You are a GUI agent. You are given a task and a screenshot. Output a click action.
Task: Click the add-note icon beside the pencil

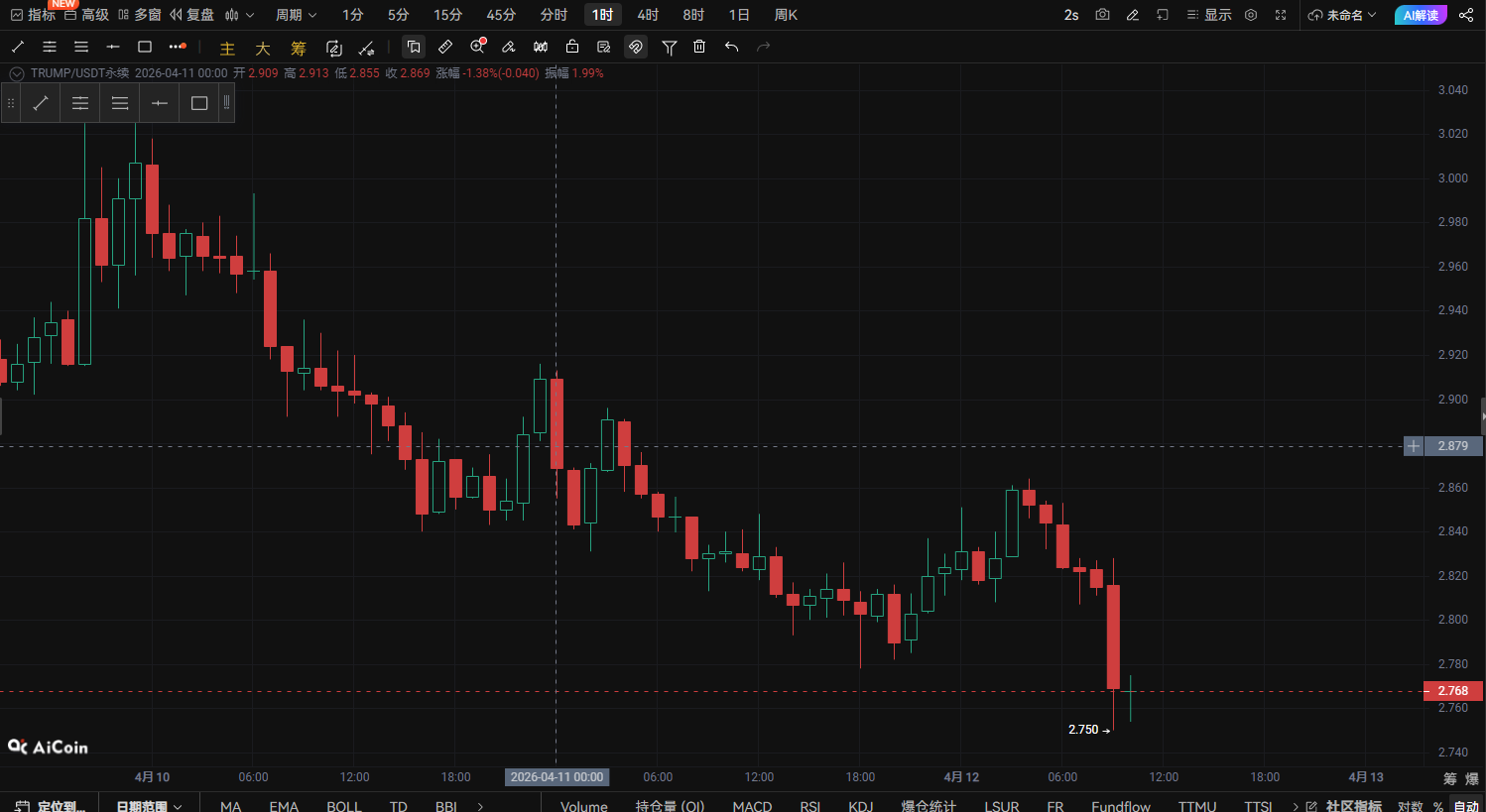pos(1163,15)
